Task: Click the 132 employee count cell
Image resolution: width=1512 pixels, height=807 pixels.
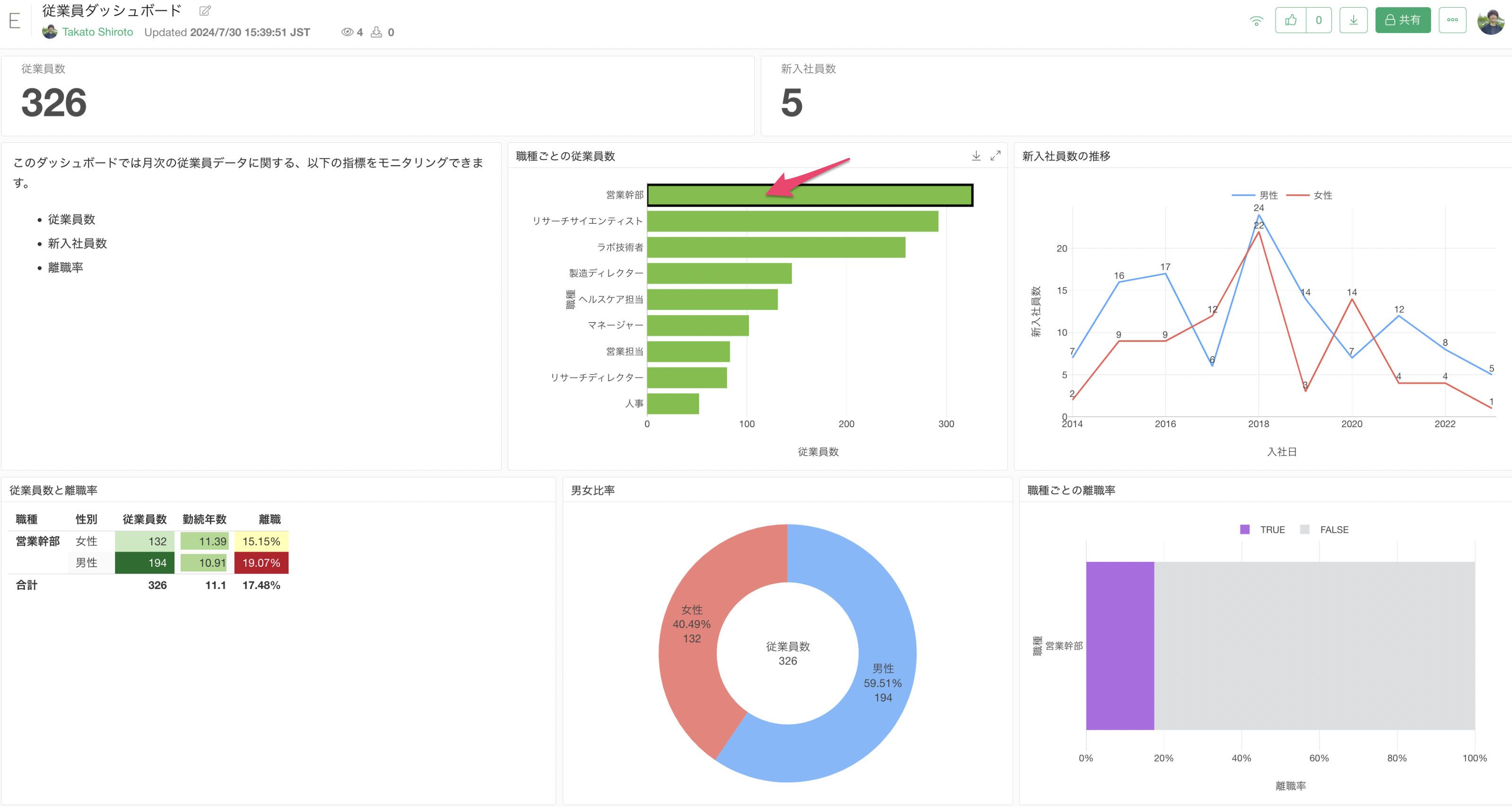Action: 144,541
